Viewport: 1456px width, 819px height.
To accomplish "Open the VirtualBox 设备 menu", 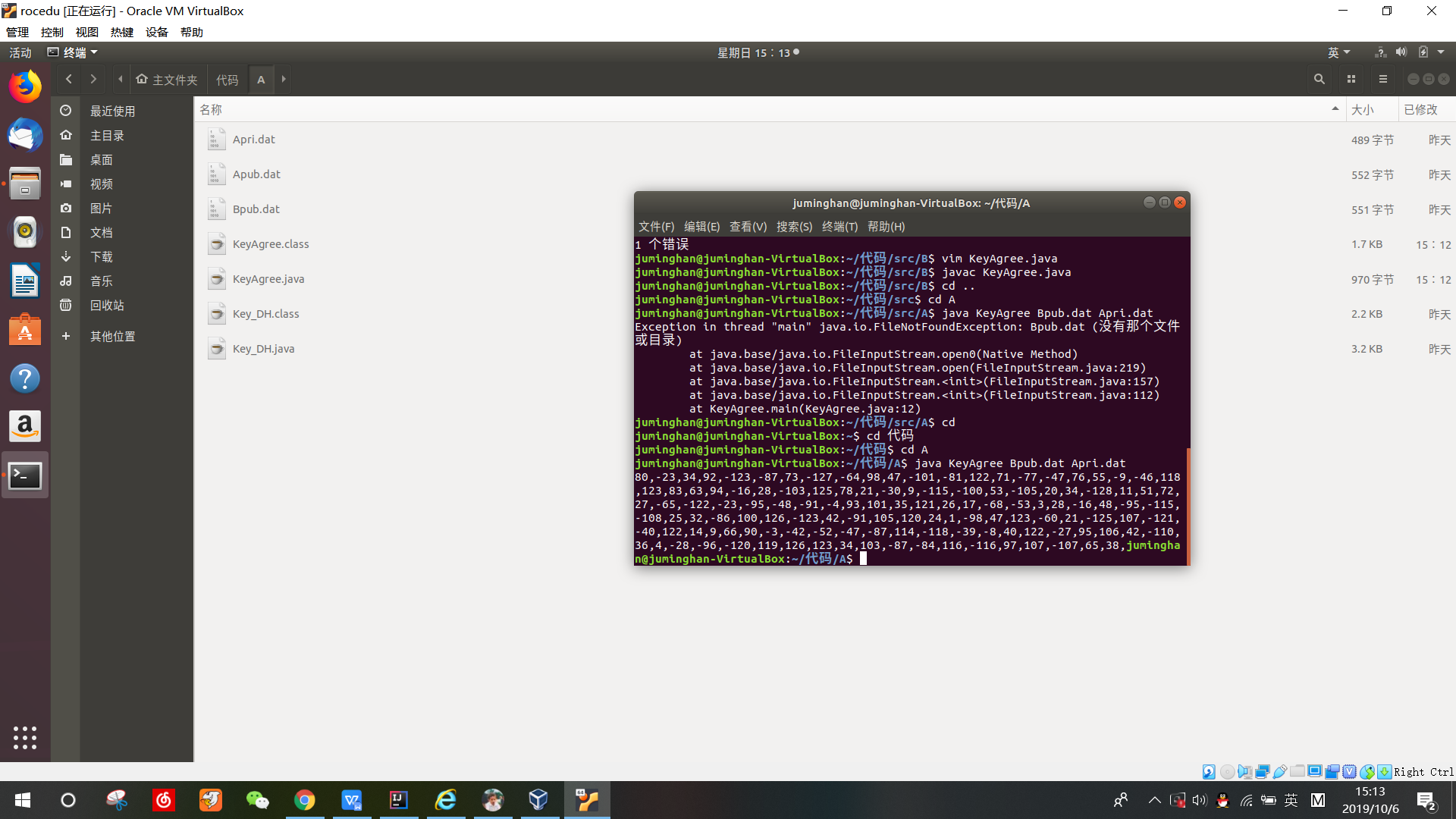I will pos(157,32).
